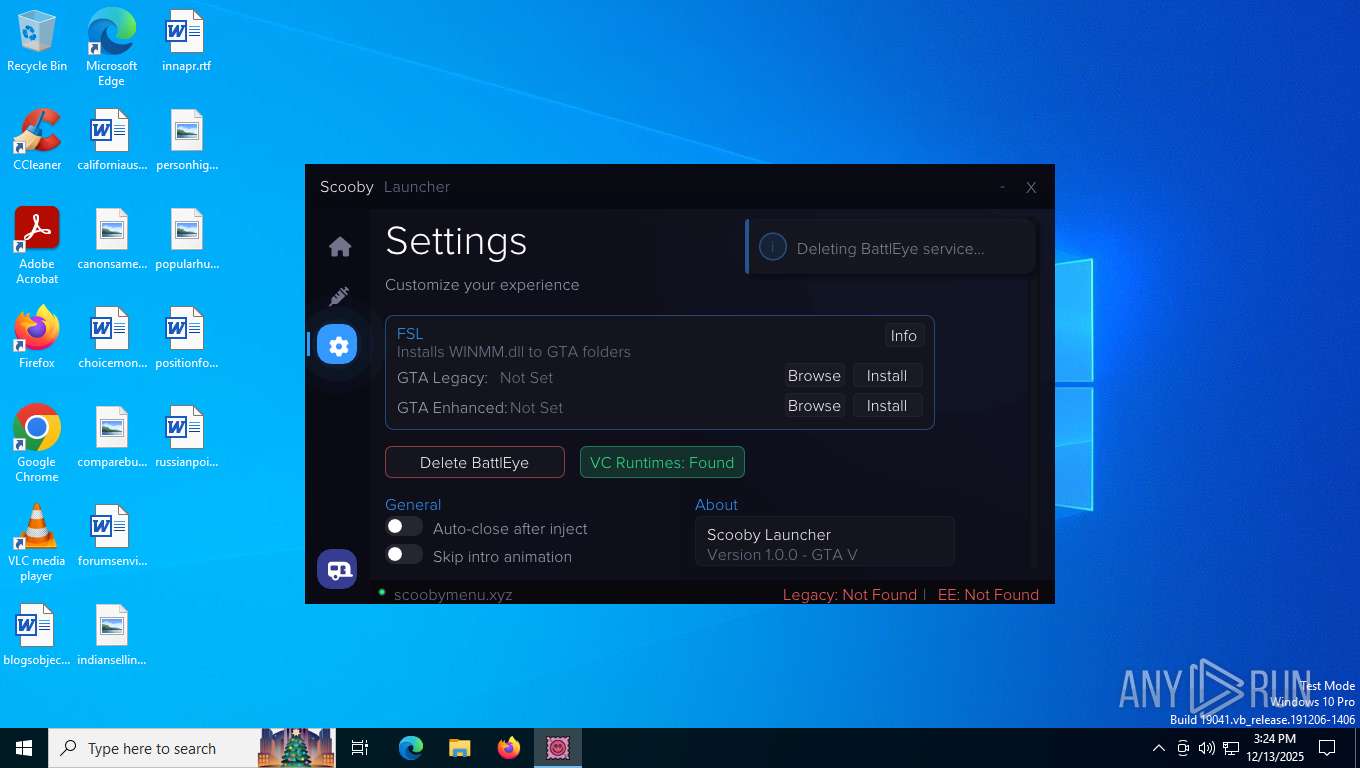1360x768 pixels.
Task: Toggle Skip intro animation switch
Action: click(404, 555)
